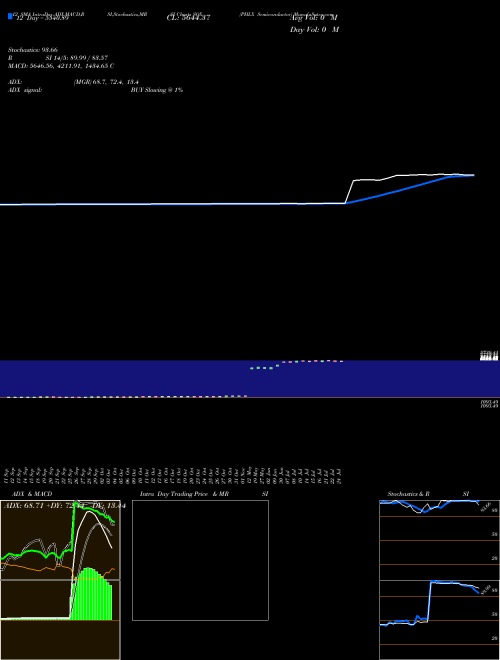Screen dimensions: 500x660
Task: Click the 'ADX signal:' label
Action: click(25, 90)
